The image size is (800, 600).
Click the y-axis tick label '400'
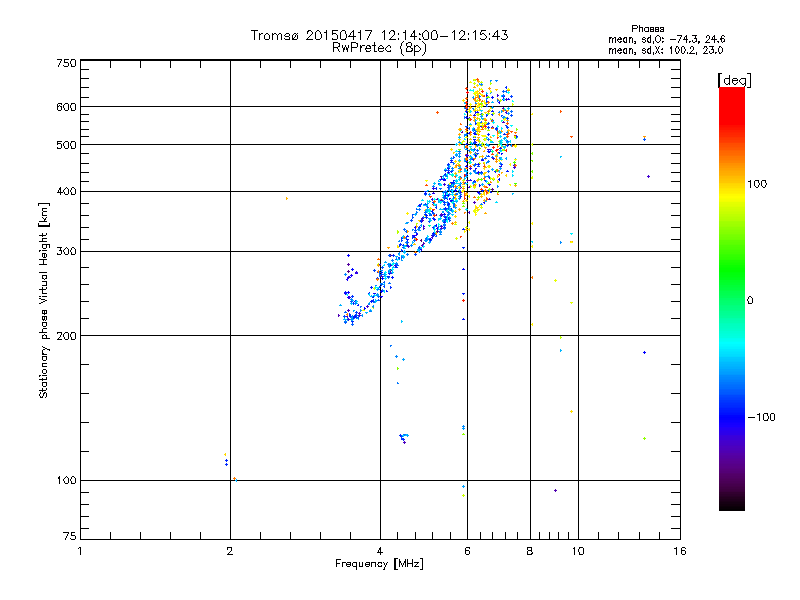point(66,192)
